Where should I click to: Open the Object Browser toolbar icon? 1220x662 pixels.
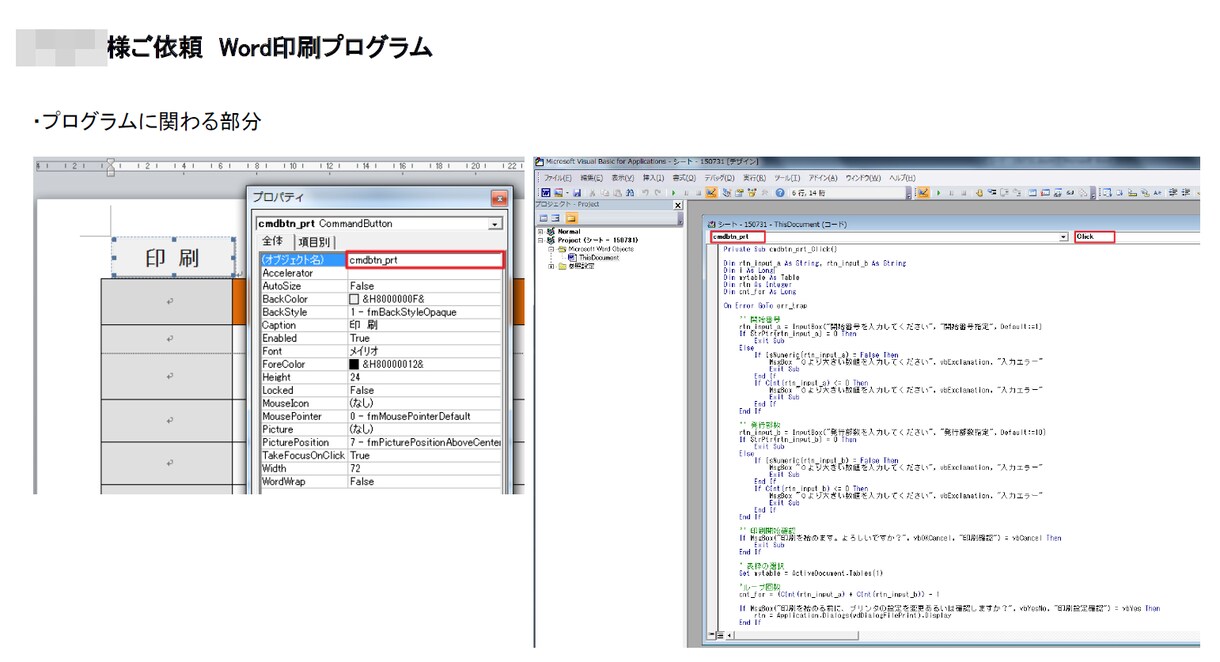[751, 193]
